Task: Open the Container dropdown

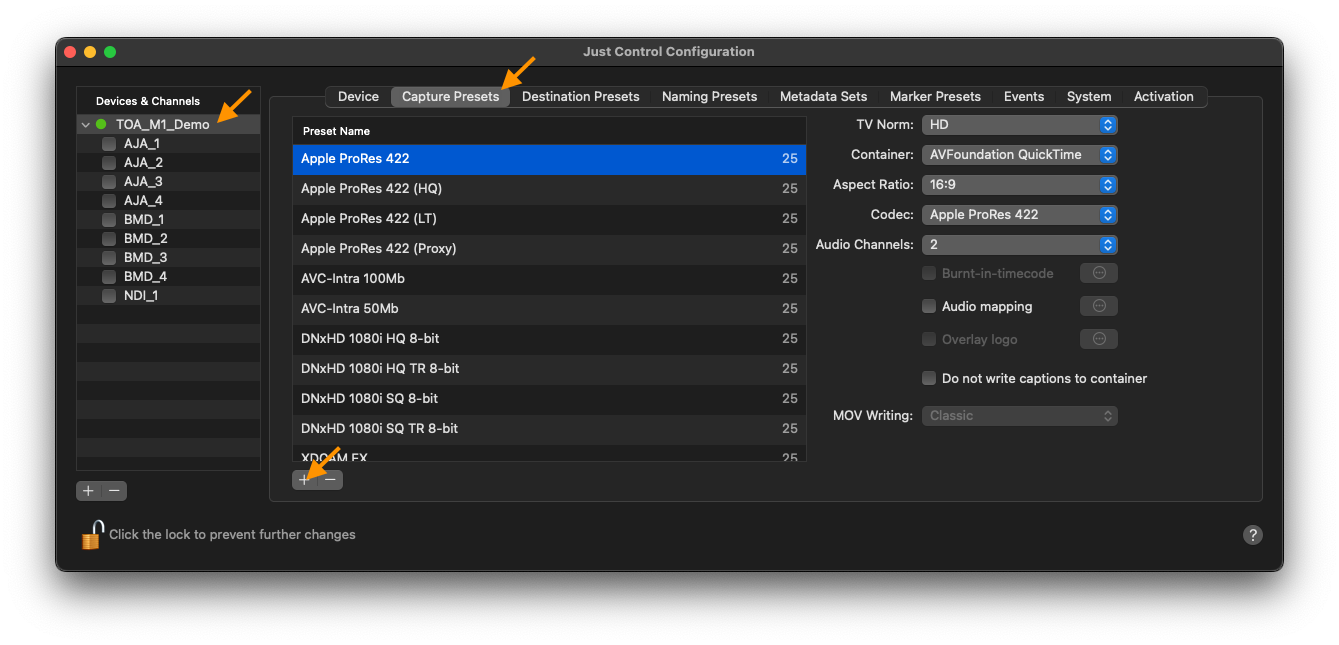Action: (1019, 155)
